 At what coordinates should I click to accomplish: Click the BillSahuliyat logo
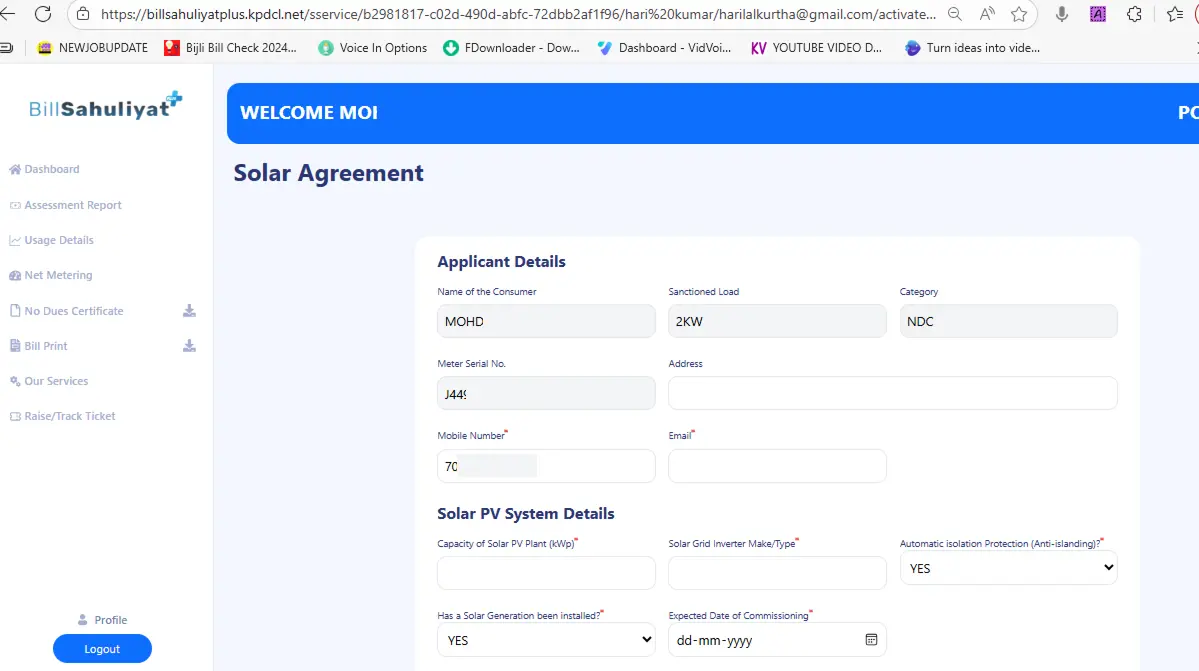tap(106, 106)
